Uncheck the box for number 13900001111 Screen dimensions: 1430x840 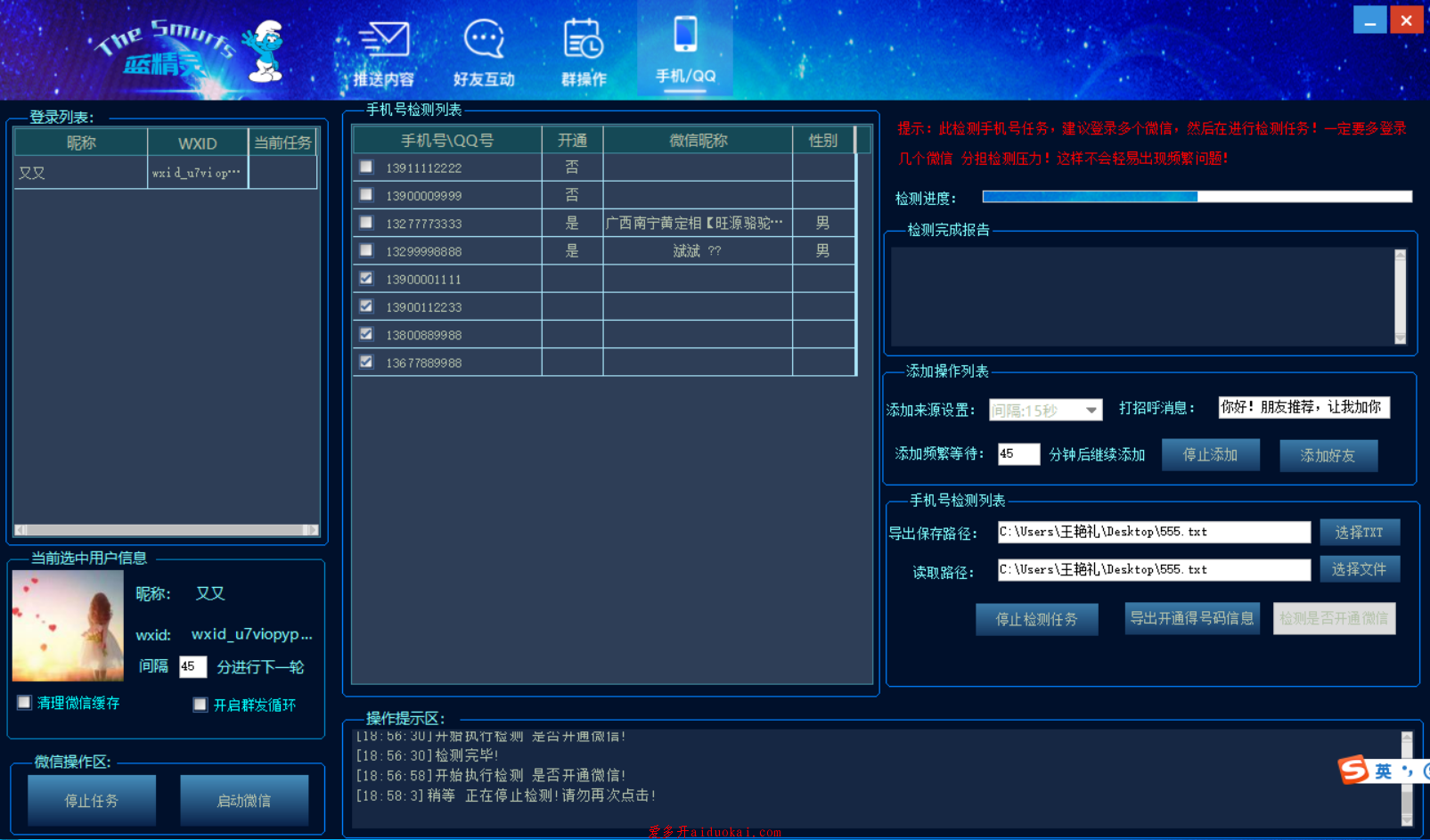(x=366, y=278)
